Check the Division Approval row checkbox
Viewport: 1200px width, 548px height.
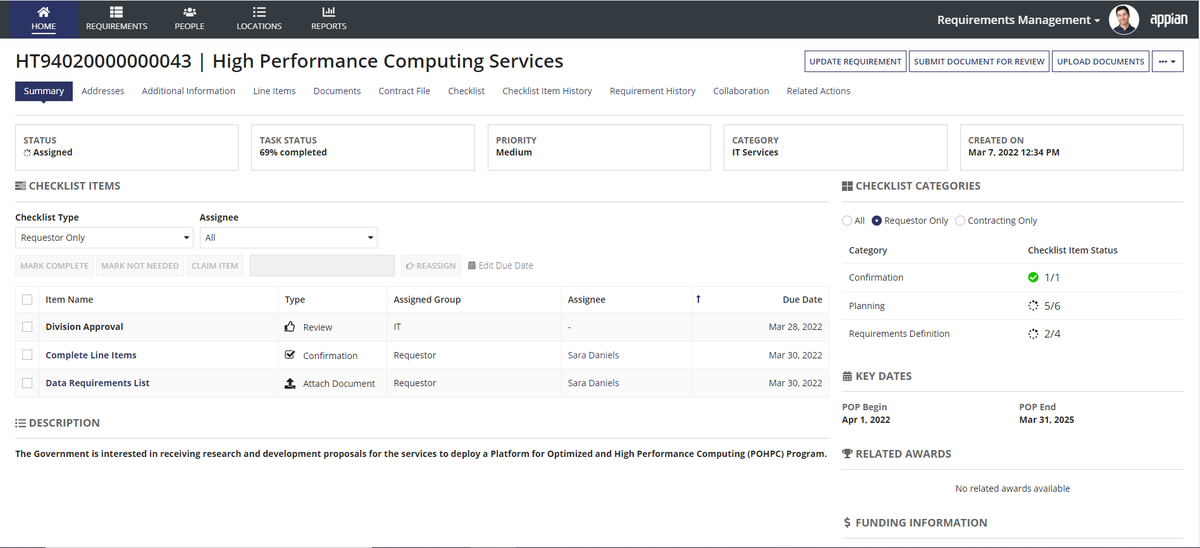pyautogui.click(x=27, y=327)
